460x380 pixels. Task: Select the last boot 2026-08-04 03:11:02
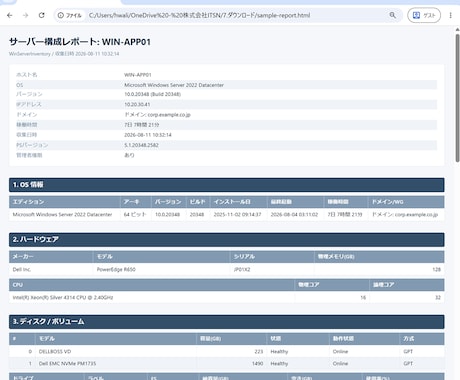point(294,214)
